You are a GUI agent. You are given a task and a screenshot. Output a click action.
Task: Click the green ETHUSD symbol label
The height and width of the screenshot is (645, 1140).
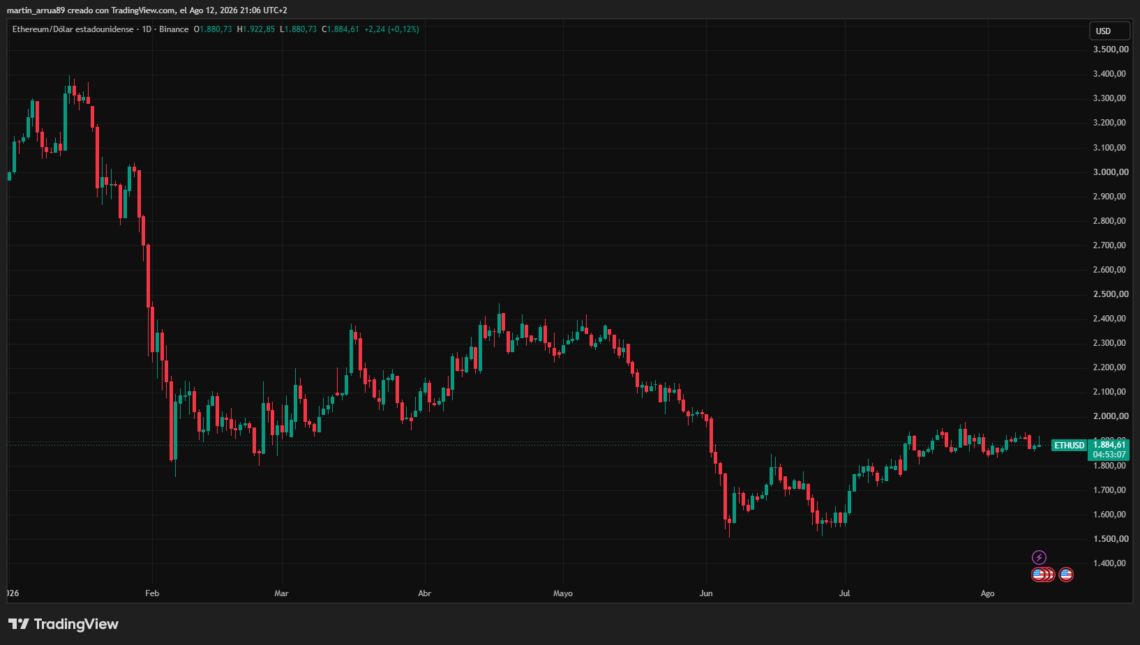[1069, 445]
